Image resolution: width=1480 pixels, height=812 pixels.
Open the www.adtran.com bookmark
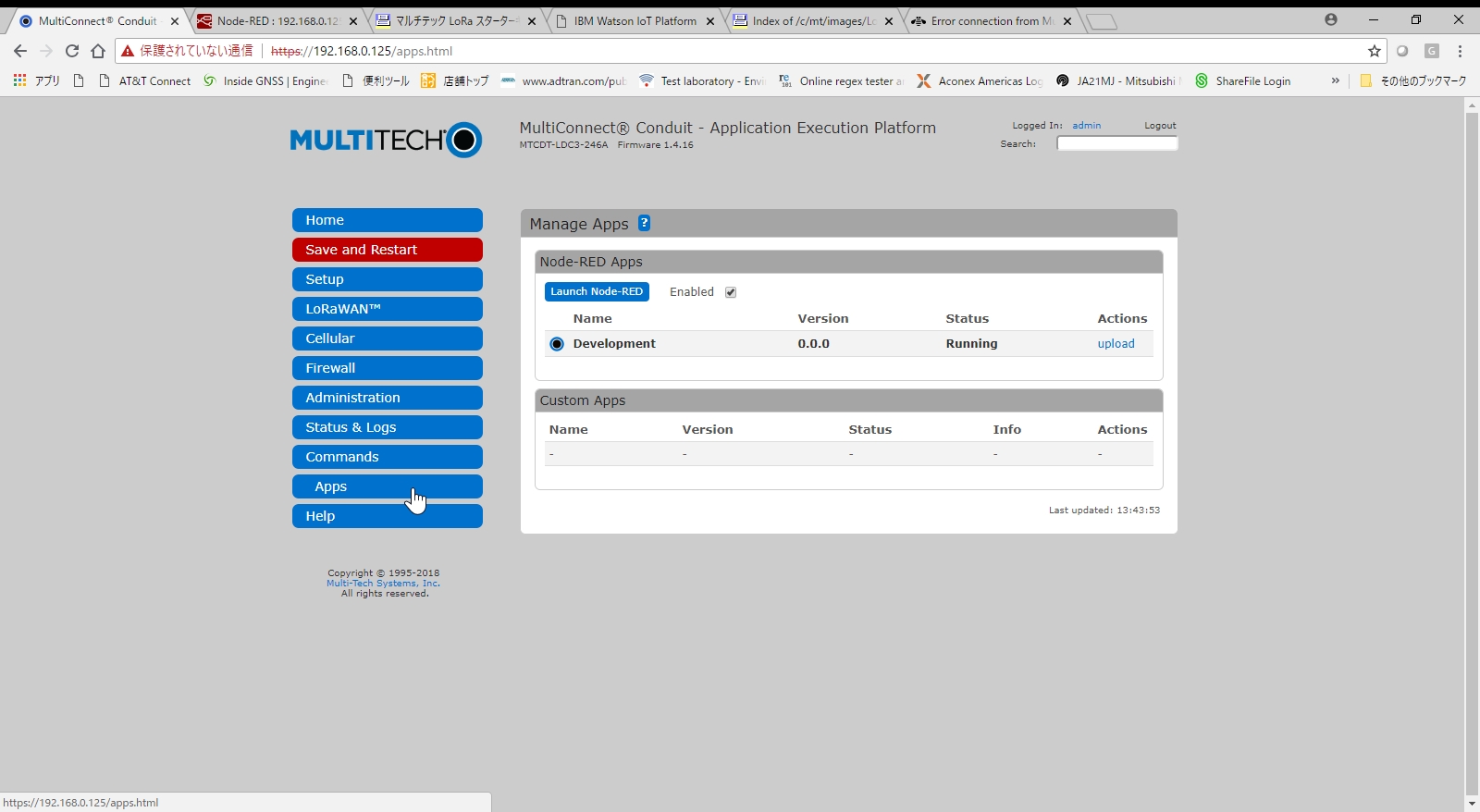click(x=563, y=80)
